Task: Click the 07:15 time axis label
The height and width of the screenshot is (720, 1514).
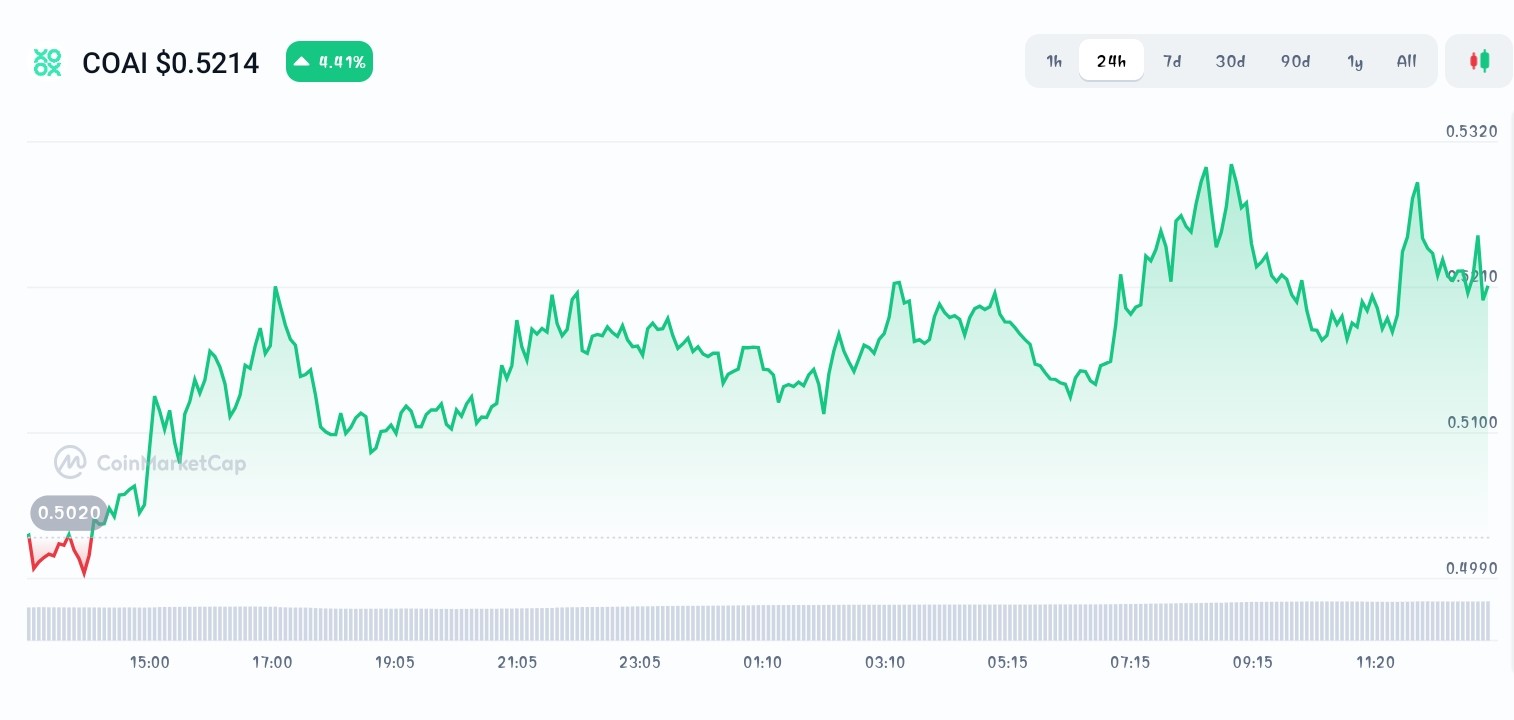Action: (1130, 662)
